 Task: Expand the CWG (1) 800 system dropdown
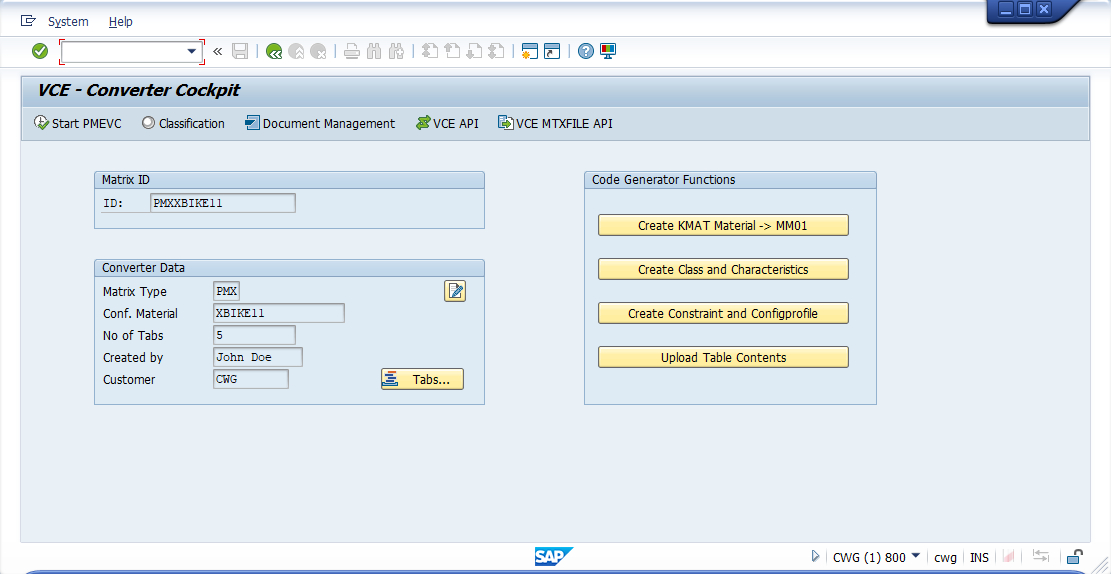point(915,556)
